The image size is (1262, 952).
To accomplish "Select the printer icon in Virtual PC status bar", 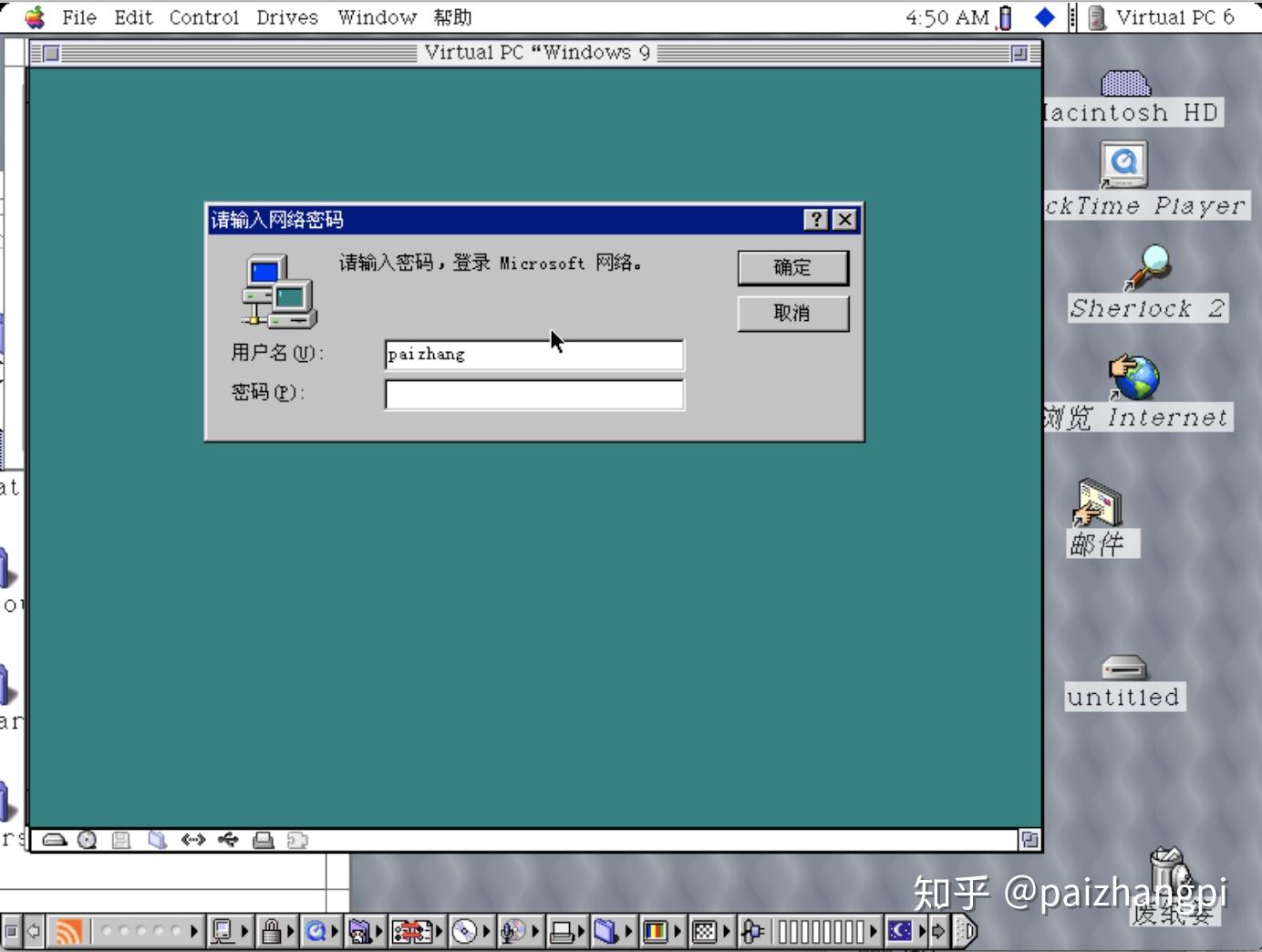I will pyautogui.click(x=264, y=840).
